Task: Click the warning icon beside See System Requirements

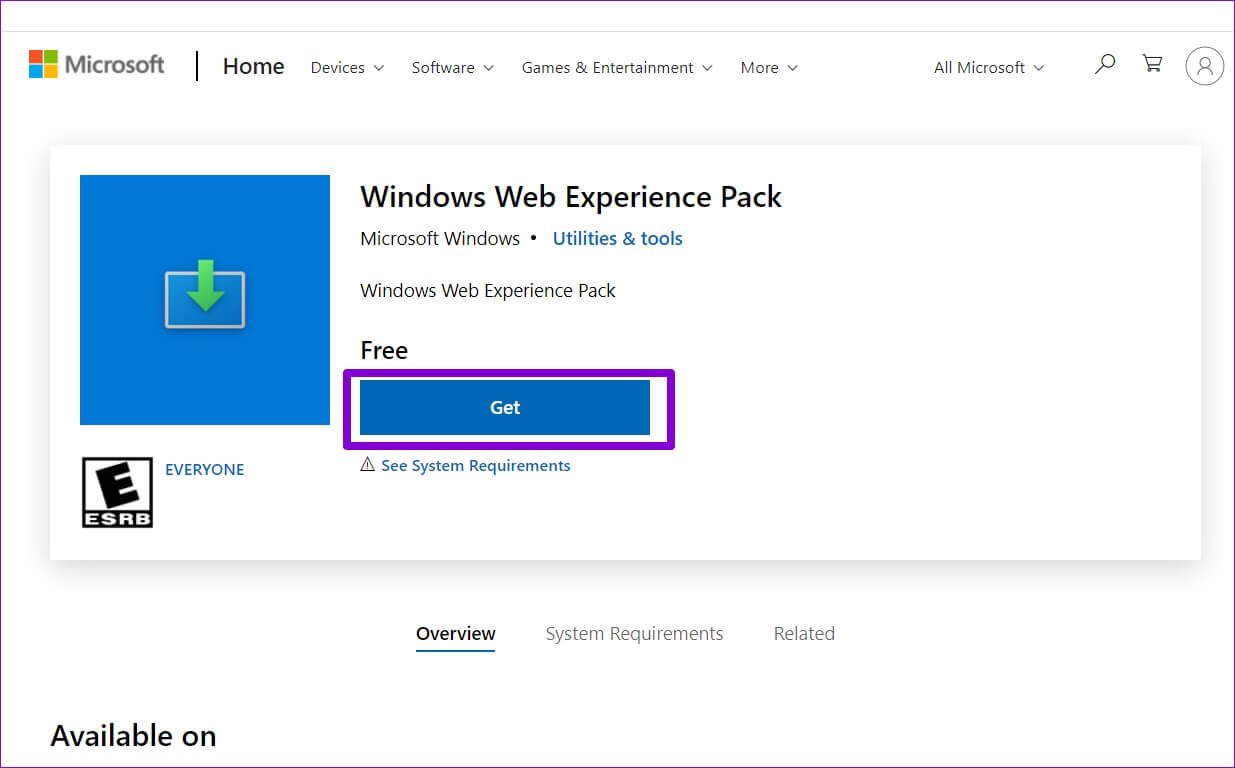Action: [367, 465]
